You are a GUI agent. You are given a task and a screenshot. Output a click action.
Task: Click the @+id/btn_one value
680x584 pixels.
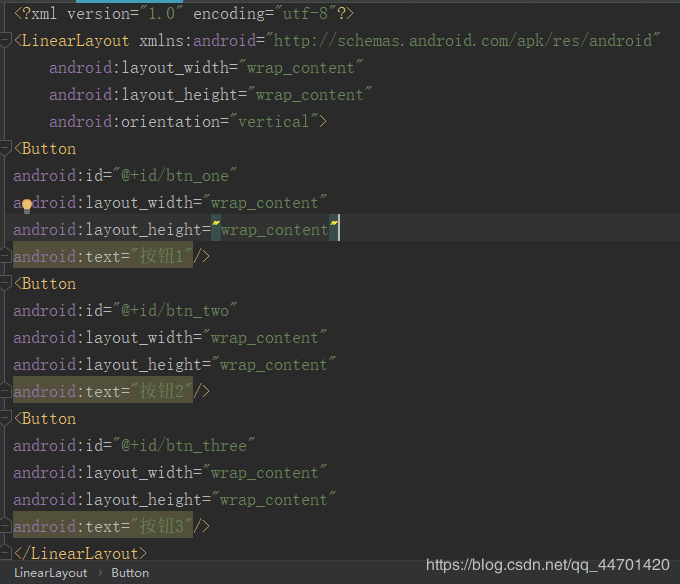pyautogui.click(x=175, y=176)
